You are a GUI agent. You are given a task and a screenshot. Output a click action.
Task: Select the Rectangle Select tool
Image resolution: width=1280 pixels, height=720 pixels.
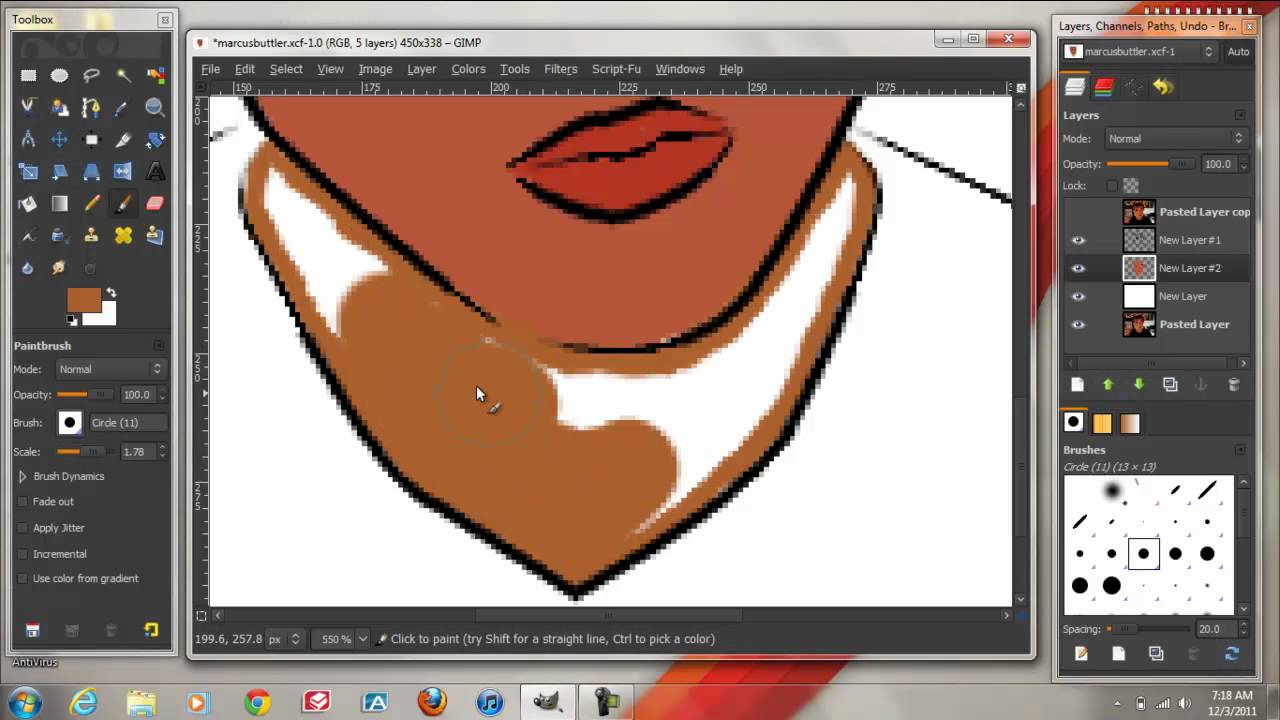[x=28, y=75]
